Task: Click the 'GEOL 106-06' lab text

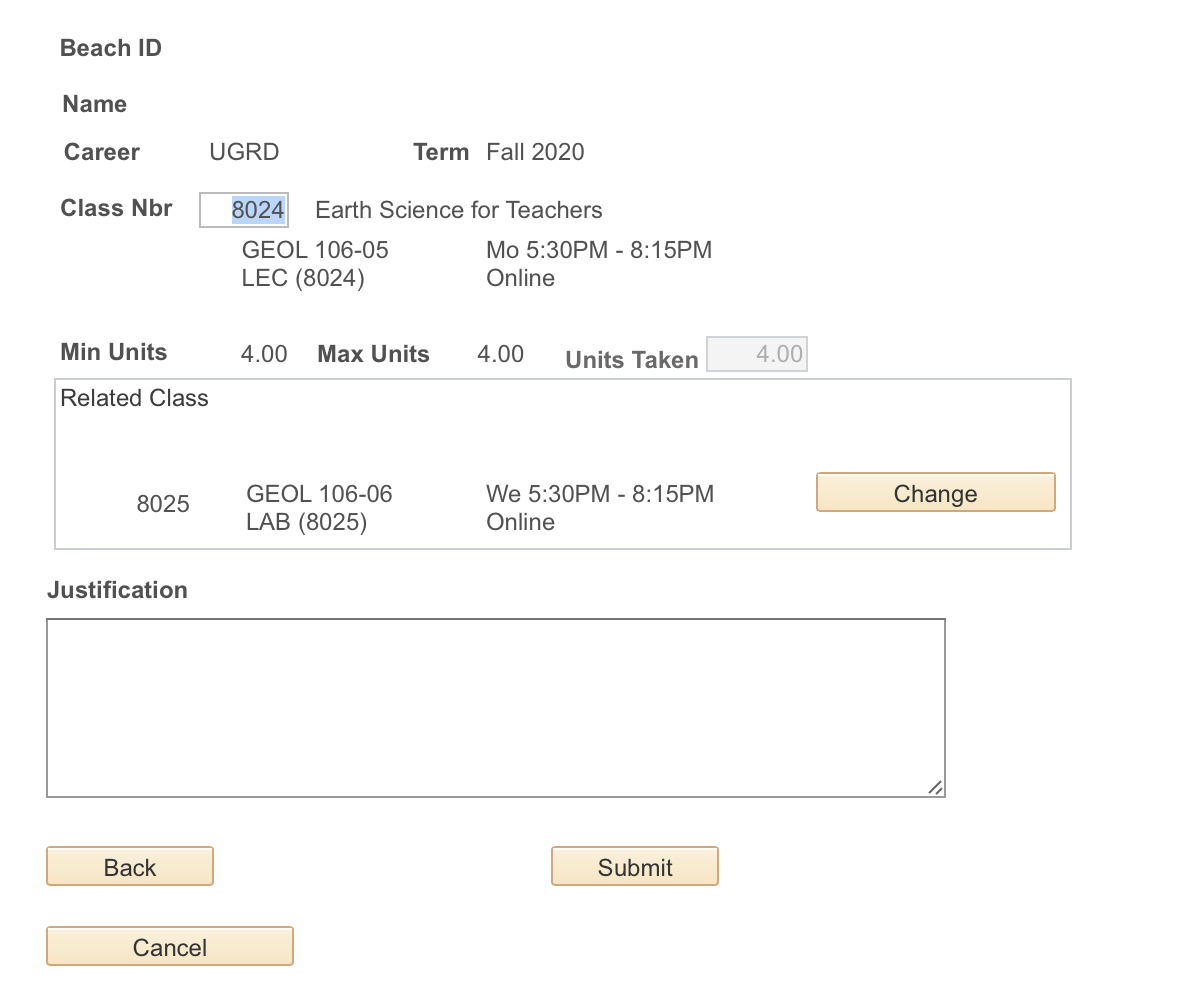Action: point(319,494)
